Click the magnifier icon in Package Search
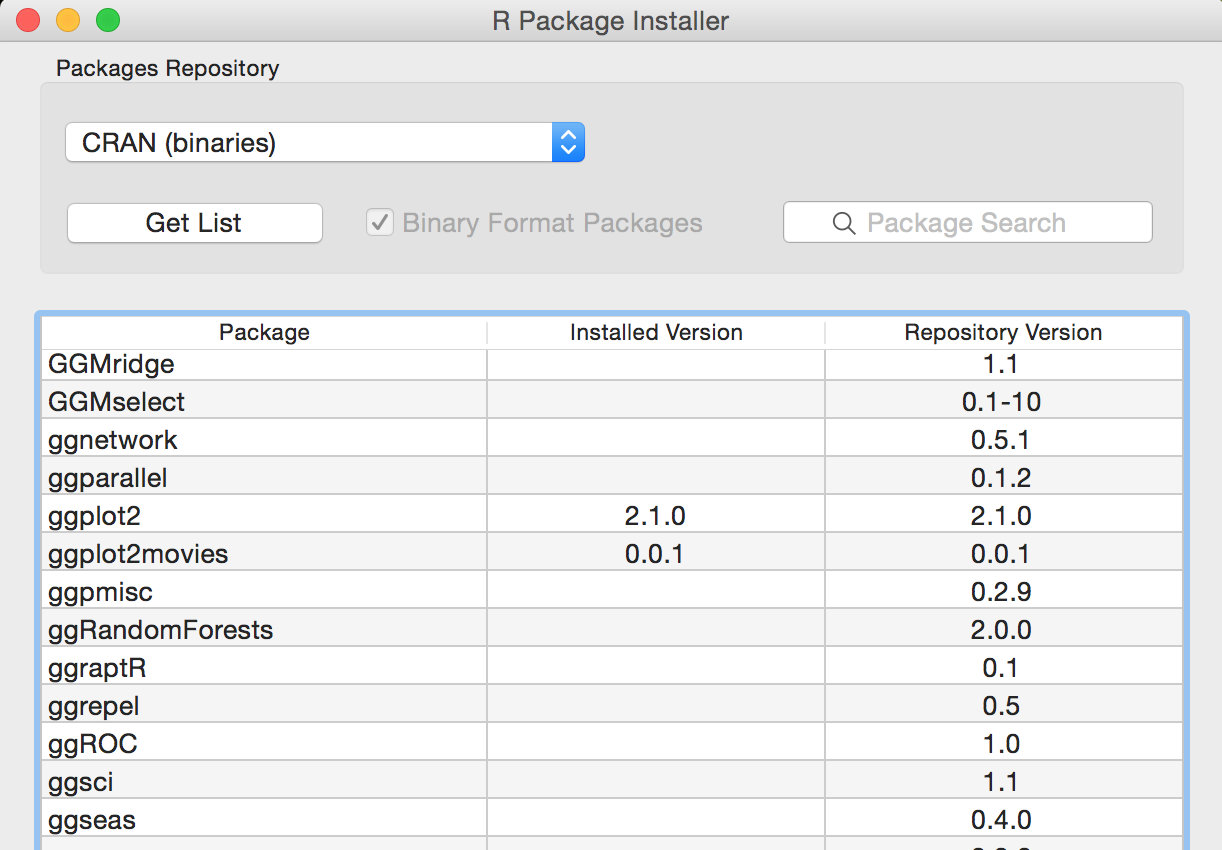Image resolution: width=1222 pixels, height=850 pixels. click(844, 223)
